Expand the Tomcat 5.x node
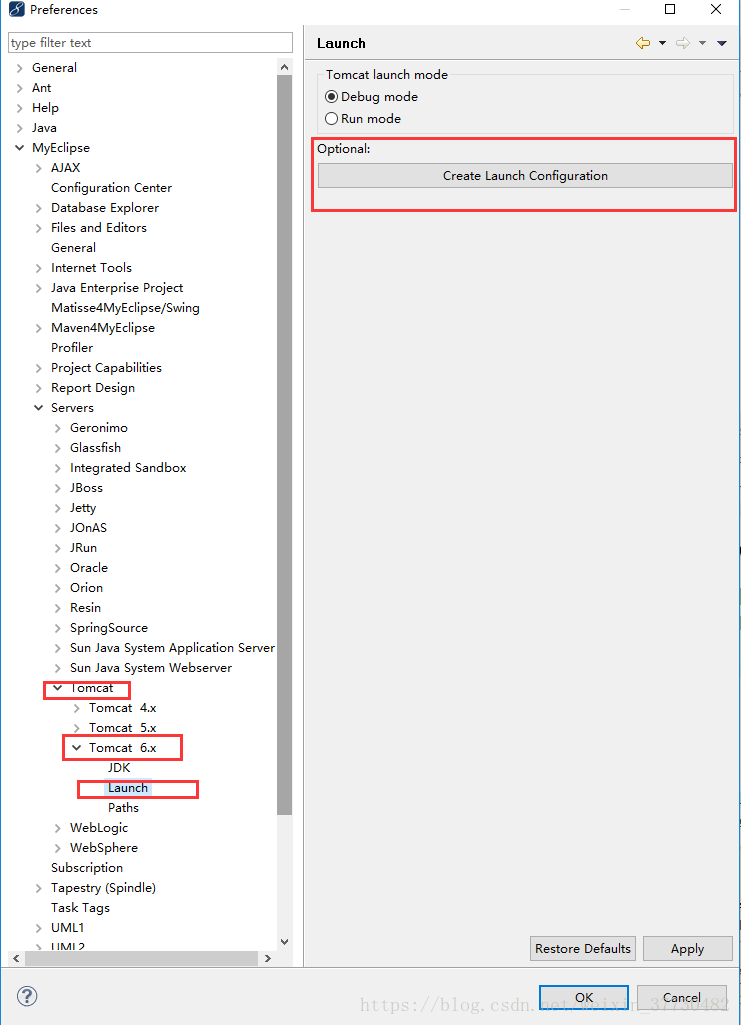This screenshot has height=1025, width=741. click(76, 728)
